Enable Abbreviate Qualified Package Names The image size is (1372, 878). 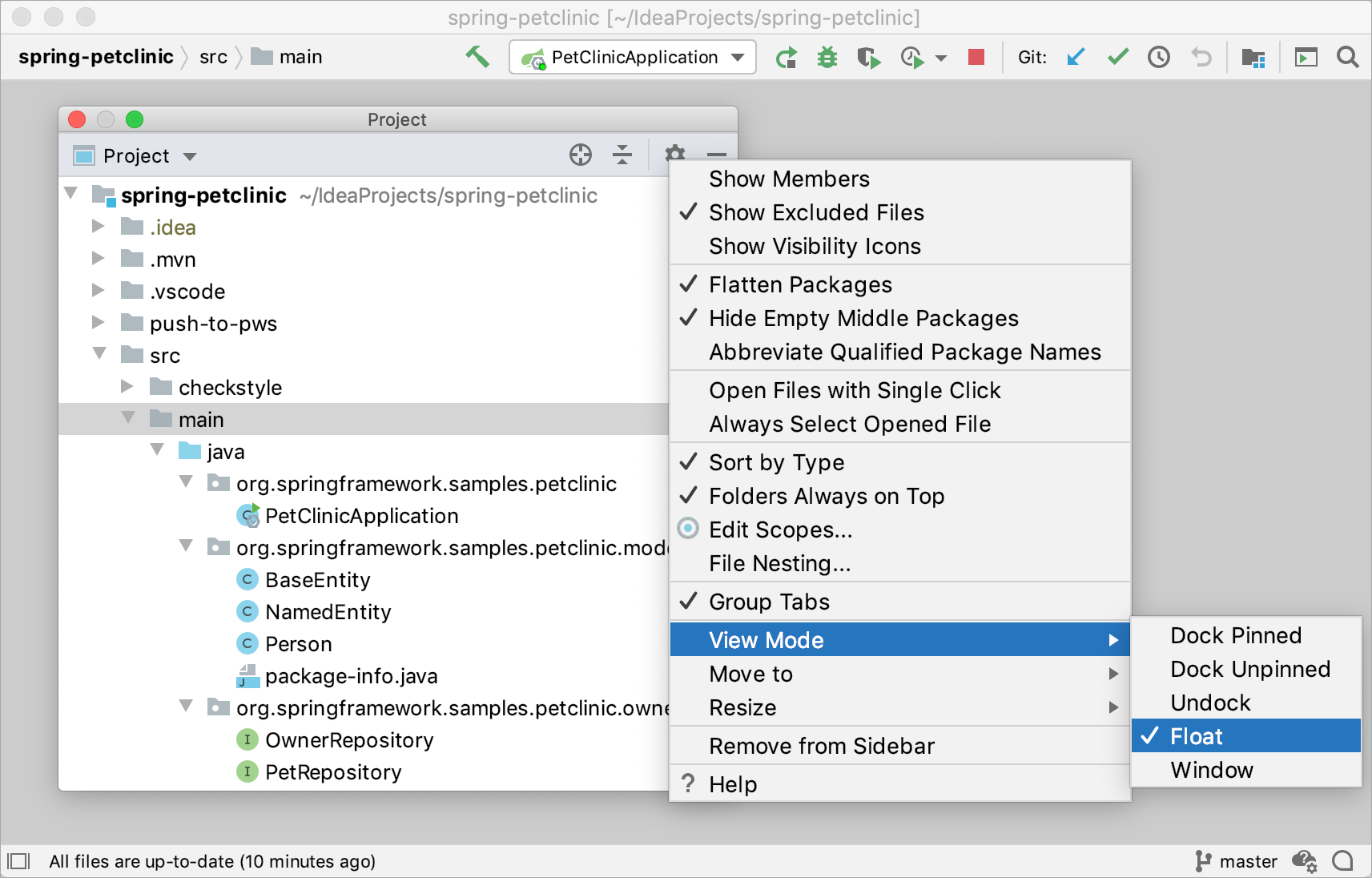[900, 352]
